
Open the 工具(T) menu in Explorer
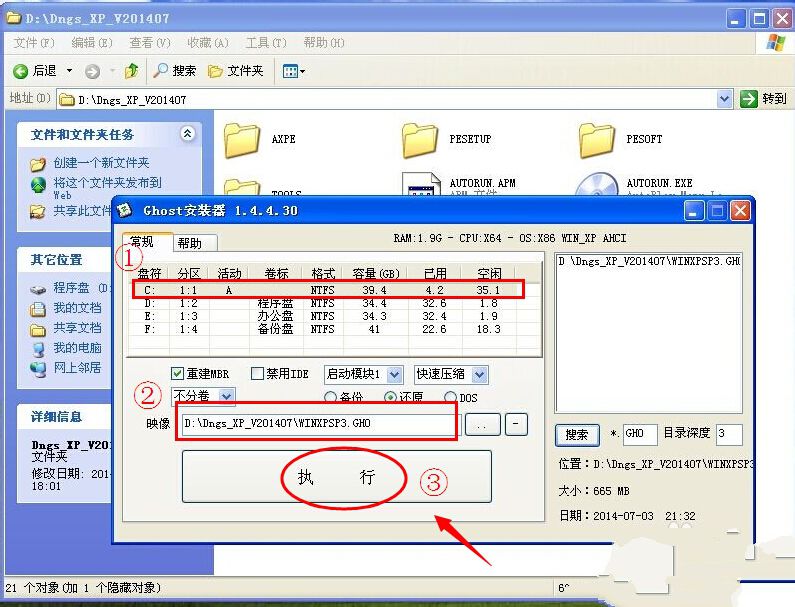point(265,43)
